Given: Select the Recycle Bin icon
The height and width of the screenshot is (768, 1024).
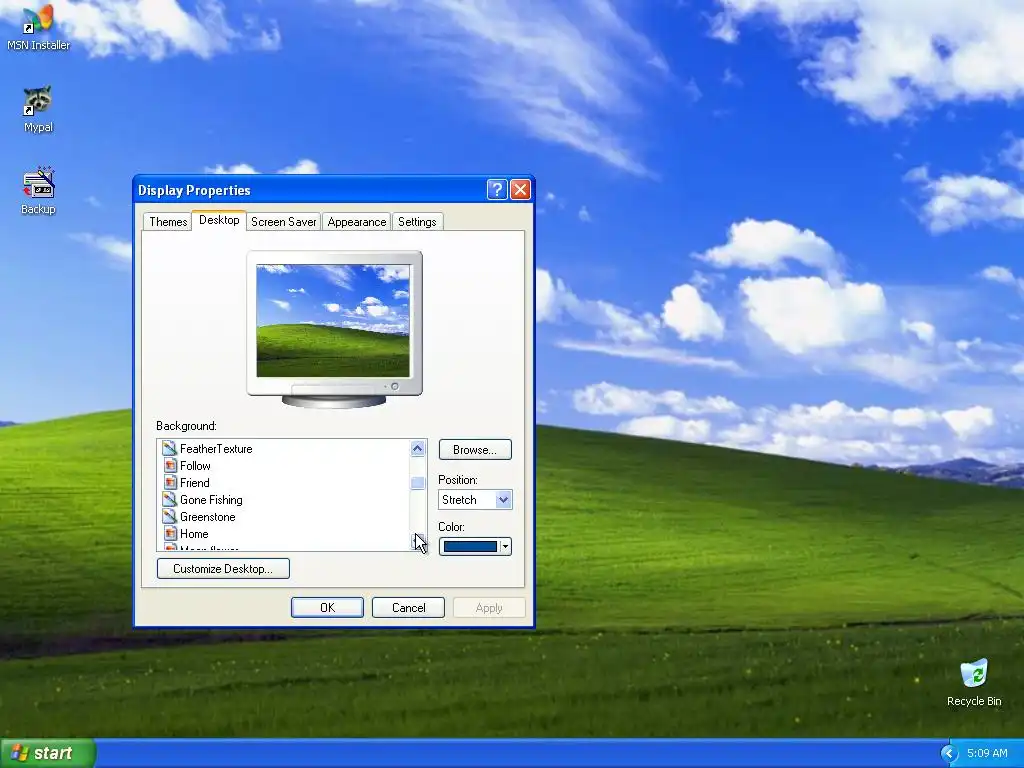Looking at the screenshot, I should (x=974, y=682).
